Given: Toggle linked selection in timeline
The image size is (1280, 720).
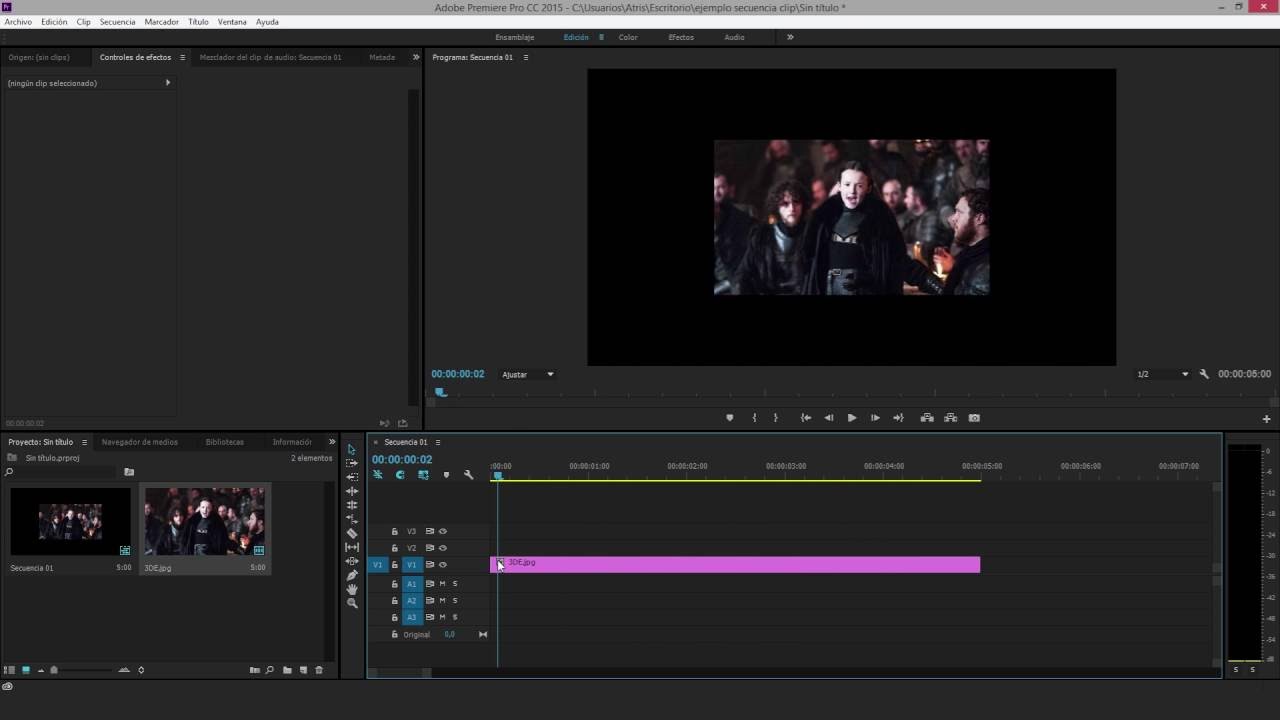Looking at the screenshot, I should [423, 475].
